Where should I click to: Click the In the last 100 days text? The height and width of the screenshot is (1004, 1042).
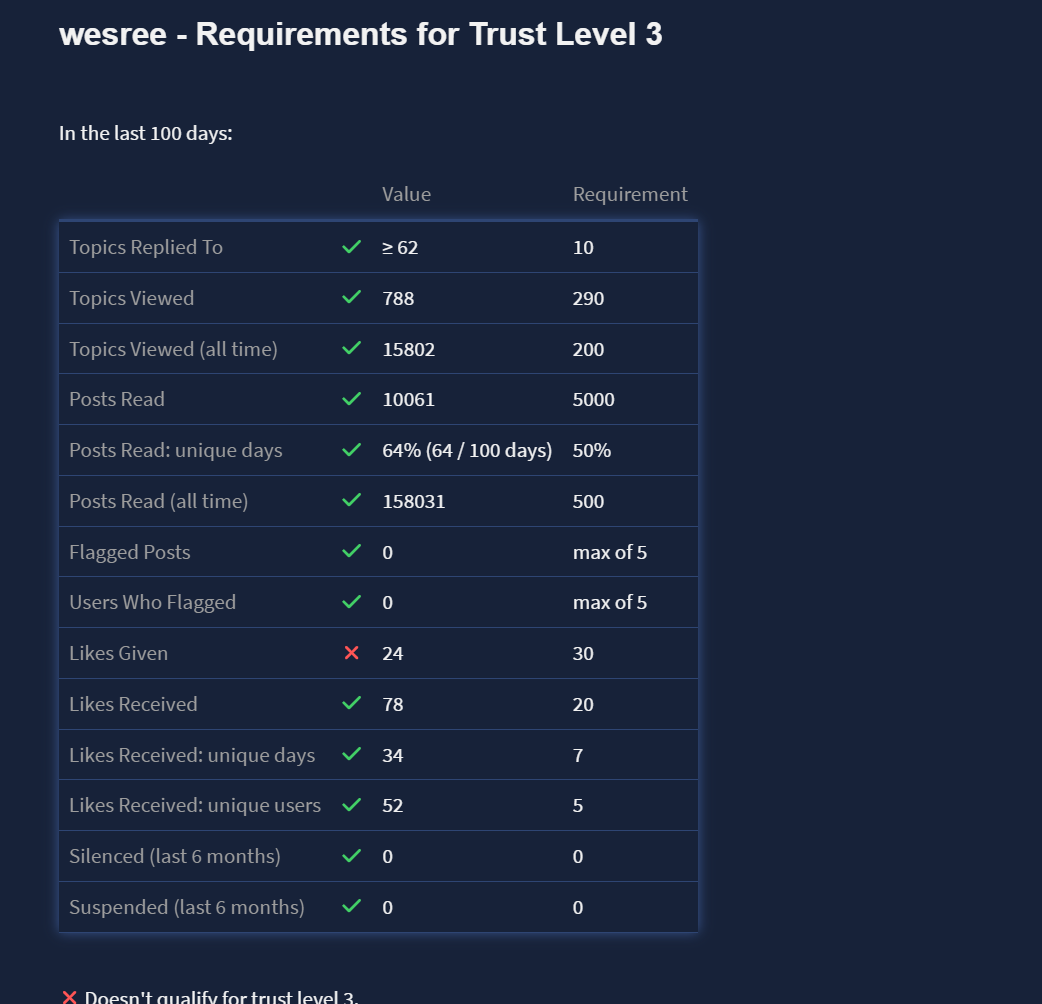(146, 133)
